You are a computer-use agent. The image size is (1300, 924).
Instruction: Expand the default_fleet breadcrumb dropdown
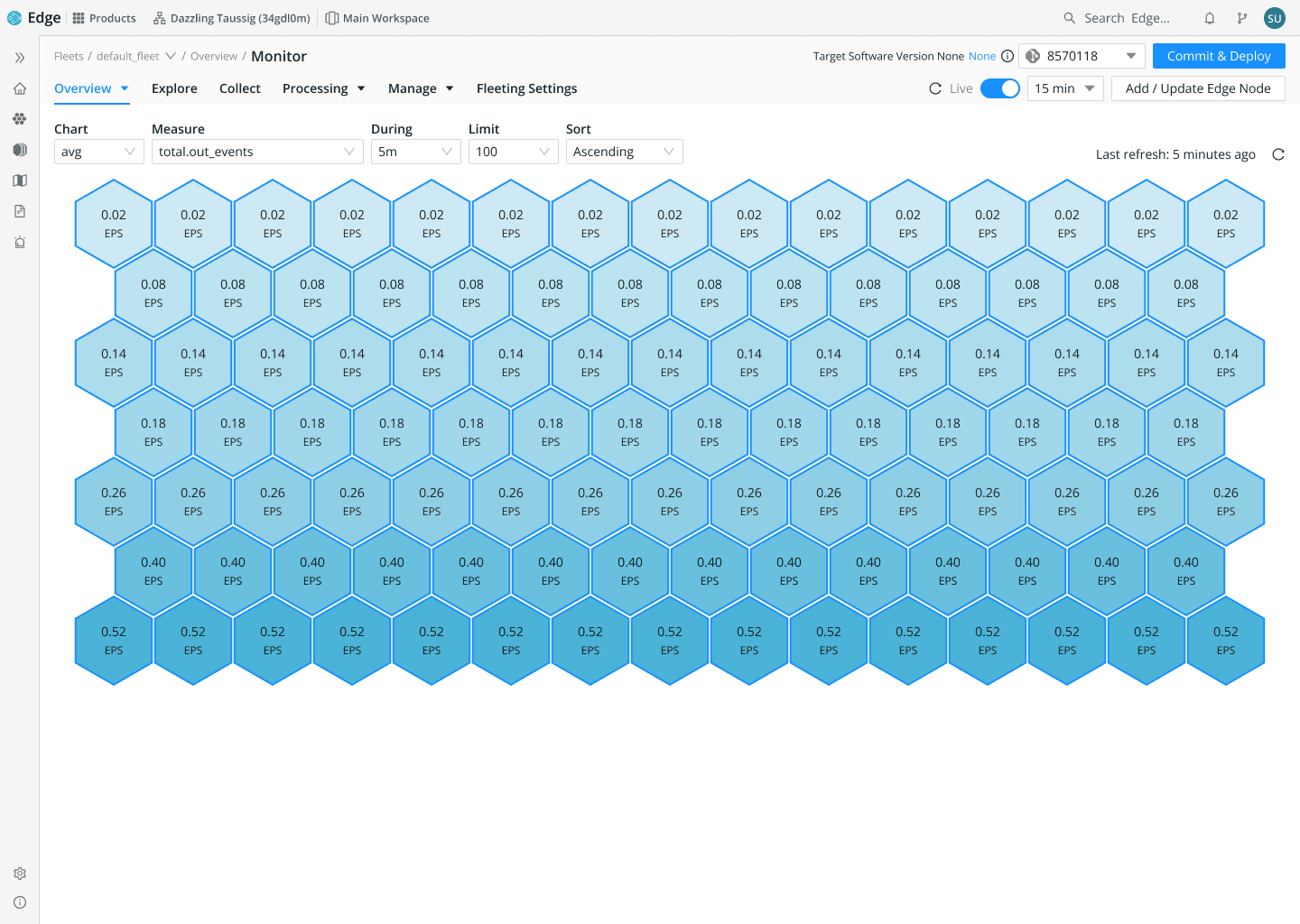pyautogui.click(x=171, y=55)
